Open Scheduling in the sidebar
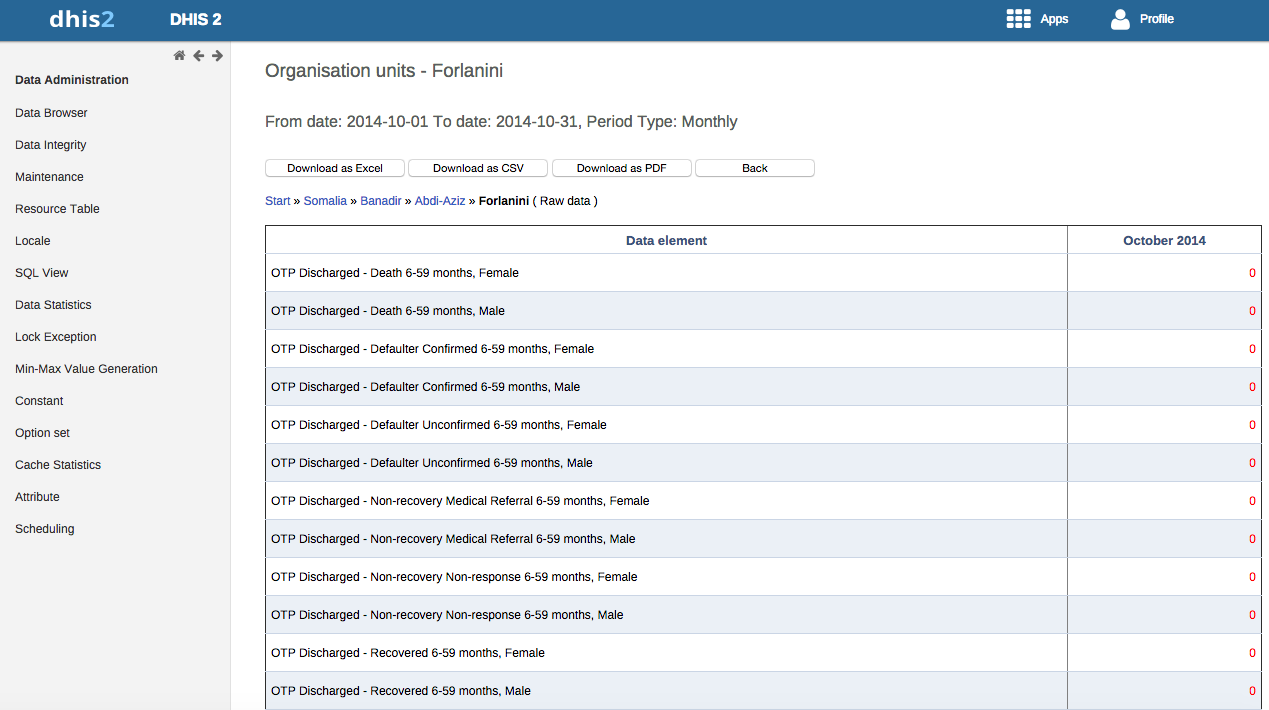 [45, 529]
